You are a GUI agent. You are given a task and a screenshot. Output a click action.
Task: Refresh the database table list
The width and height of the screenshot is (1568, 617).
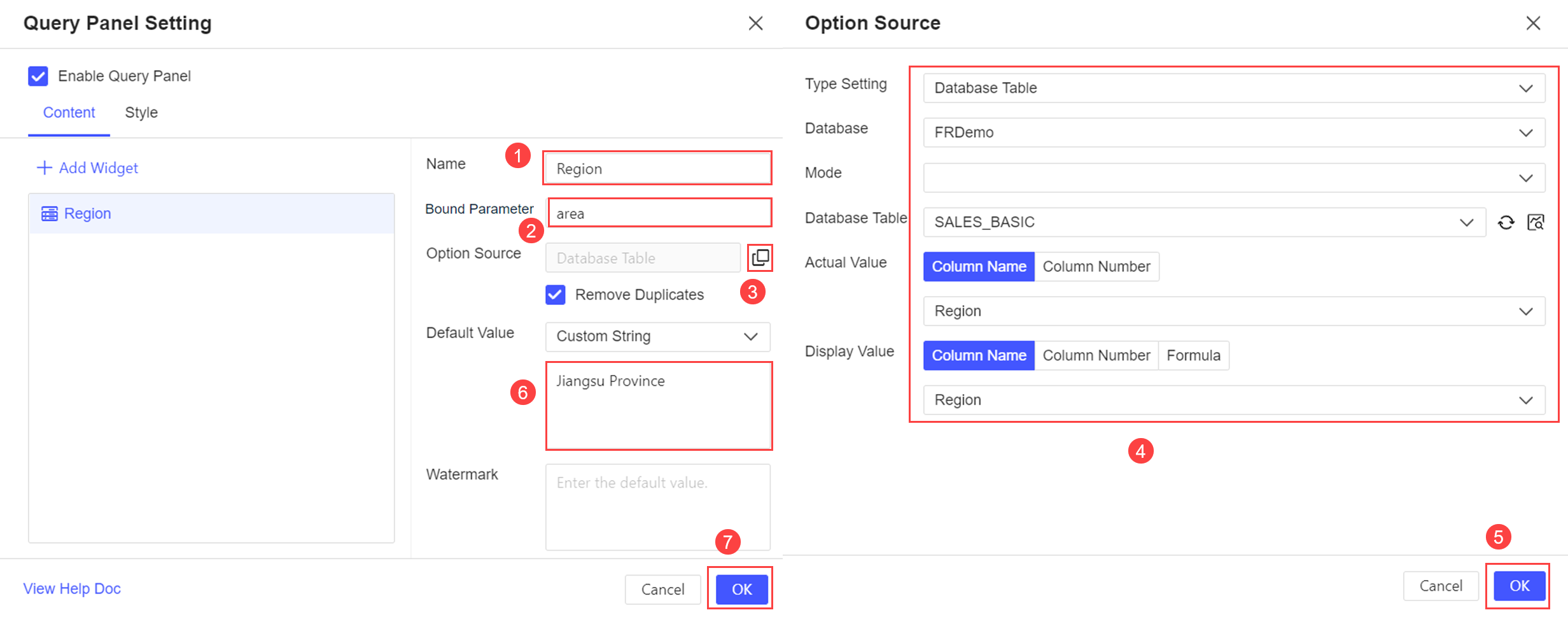click(1506, 222)
